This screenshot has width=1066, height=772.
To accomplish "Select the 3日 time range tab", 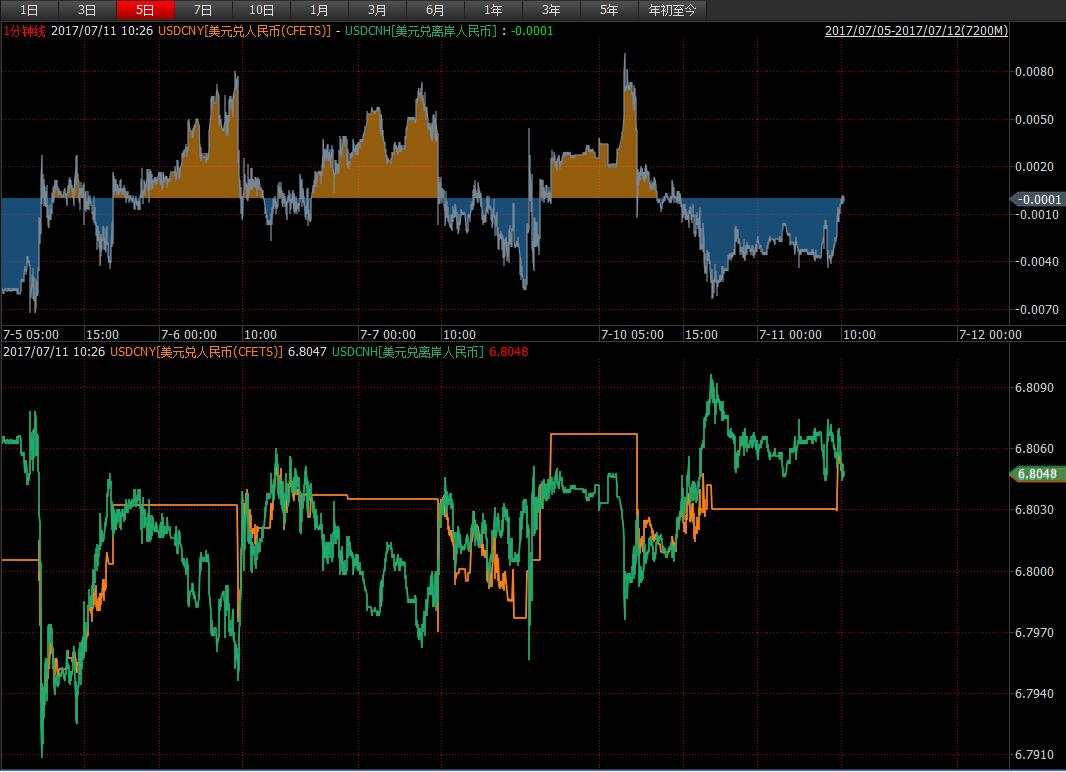I will [x=87, y=10].
